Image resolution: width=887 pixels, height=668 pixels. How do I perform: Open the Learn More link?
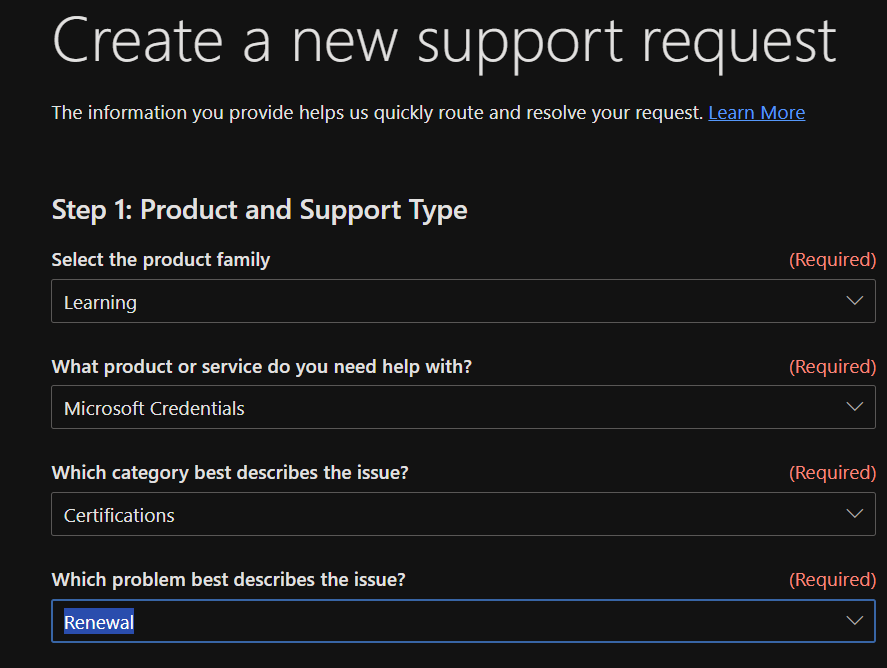coord(756,113)
